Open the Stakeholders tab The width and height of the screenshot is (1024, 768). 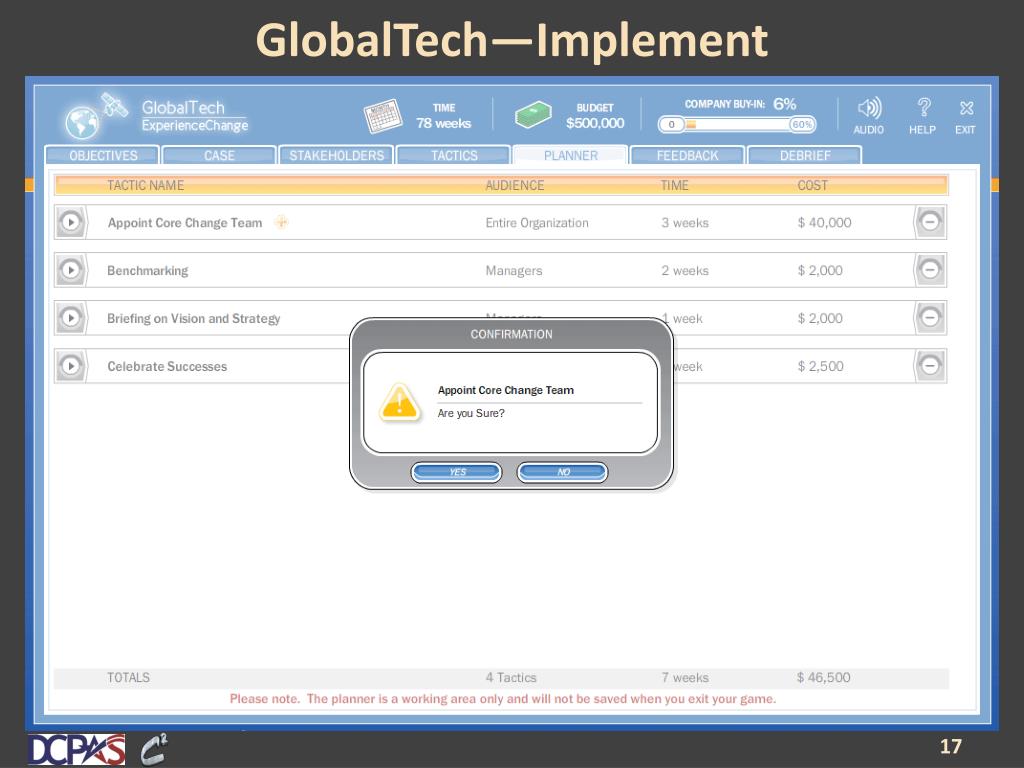(336, 155)
